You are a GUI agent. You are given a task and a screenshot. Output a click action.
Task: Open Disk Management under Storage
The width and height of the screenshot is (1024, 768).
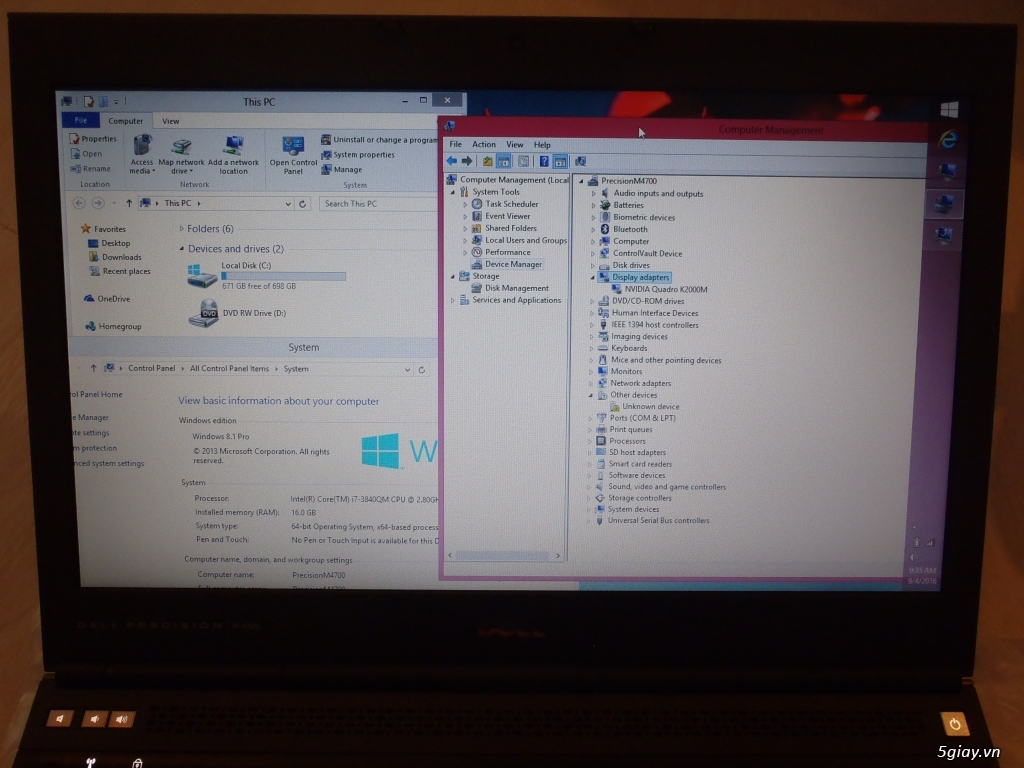(x=517, y=288)
